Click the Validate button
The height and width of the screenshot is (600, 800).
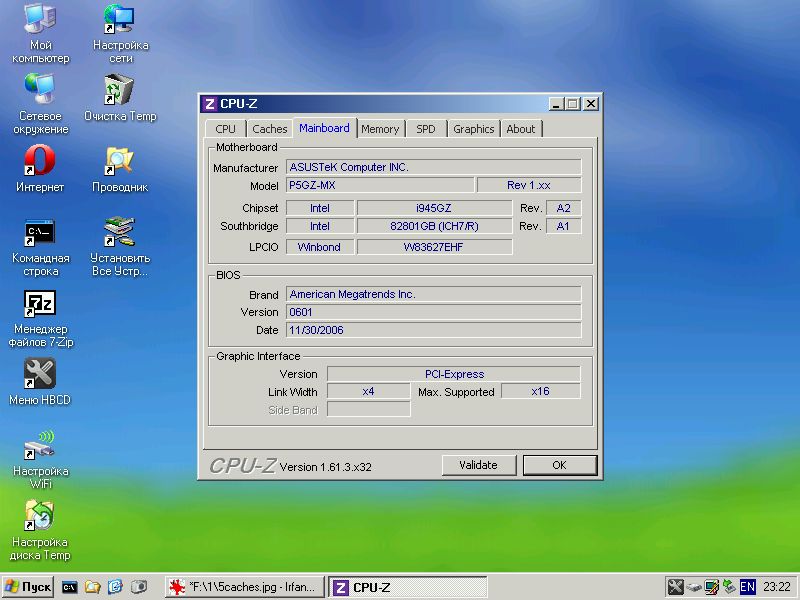[x=479, y=465]
